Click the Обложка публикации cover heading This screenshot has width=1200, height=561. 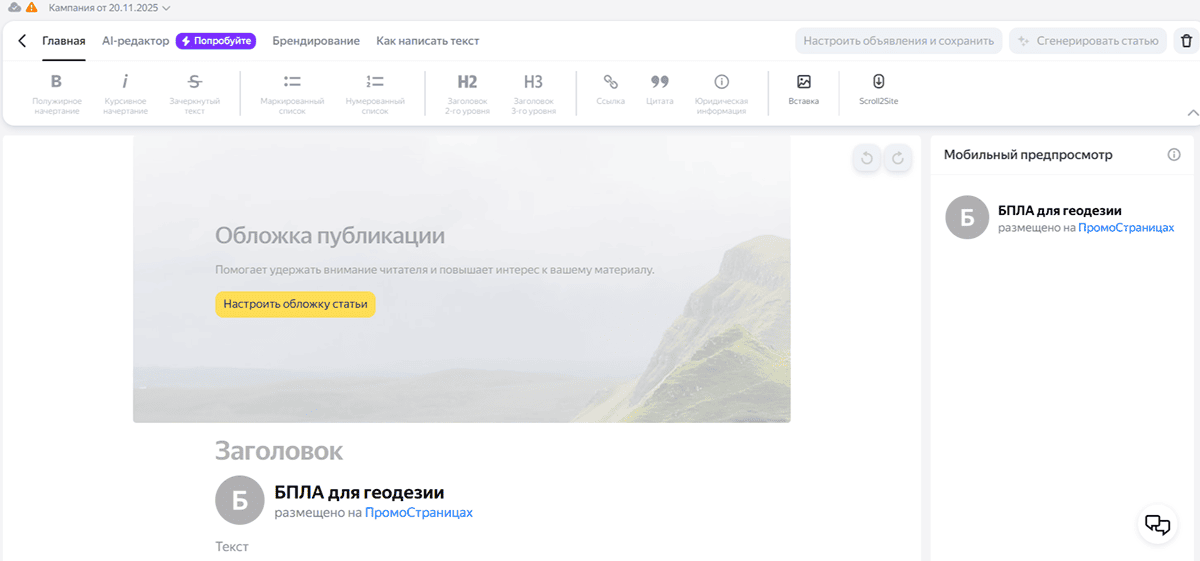(330, 236)
